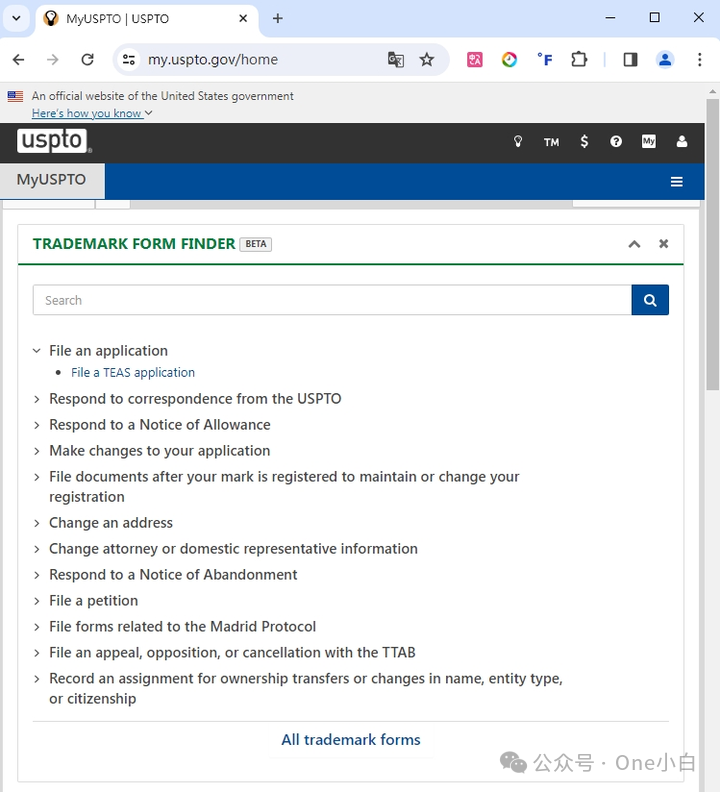Screen dimensions: 720x792
Task: Open the Chrome profile avatar
Action: tap(665, 60)
